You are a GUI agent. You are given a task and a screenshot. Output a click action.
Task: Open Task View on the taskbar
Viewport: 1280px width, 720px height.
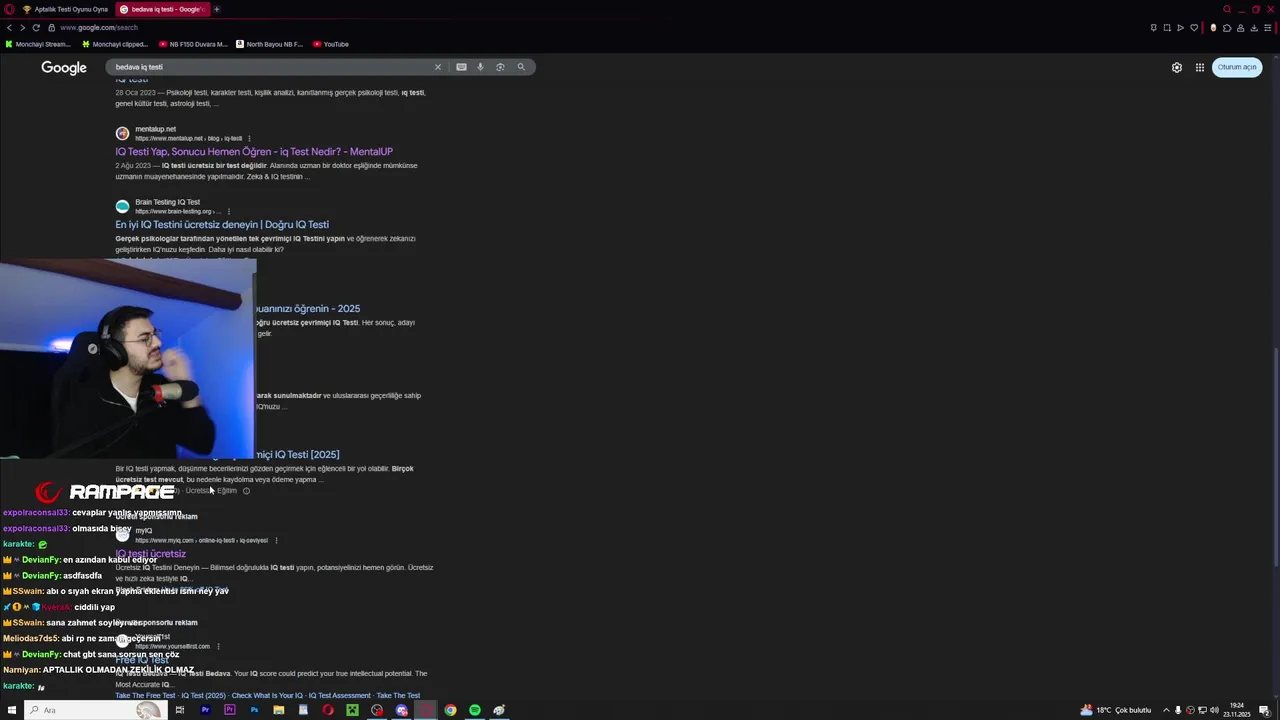[180, 710]
